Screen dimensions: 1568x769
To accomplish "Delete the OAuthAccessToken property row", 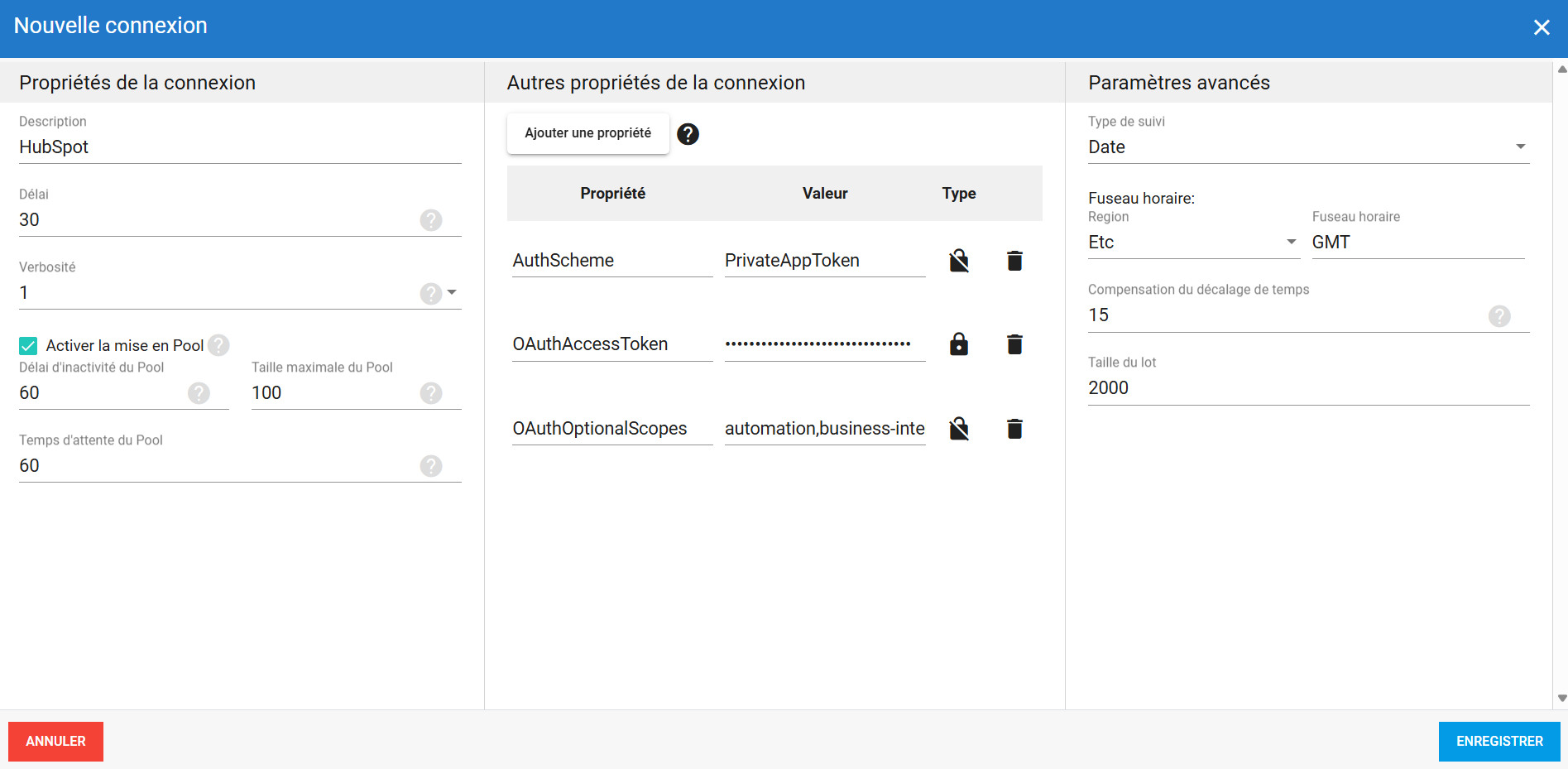I will click(x=1014, y=344).
